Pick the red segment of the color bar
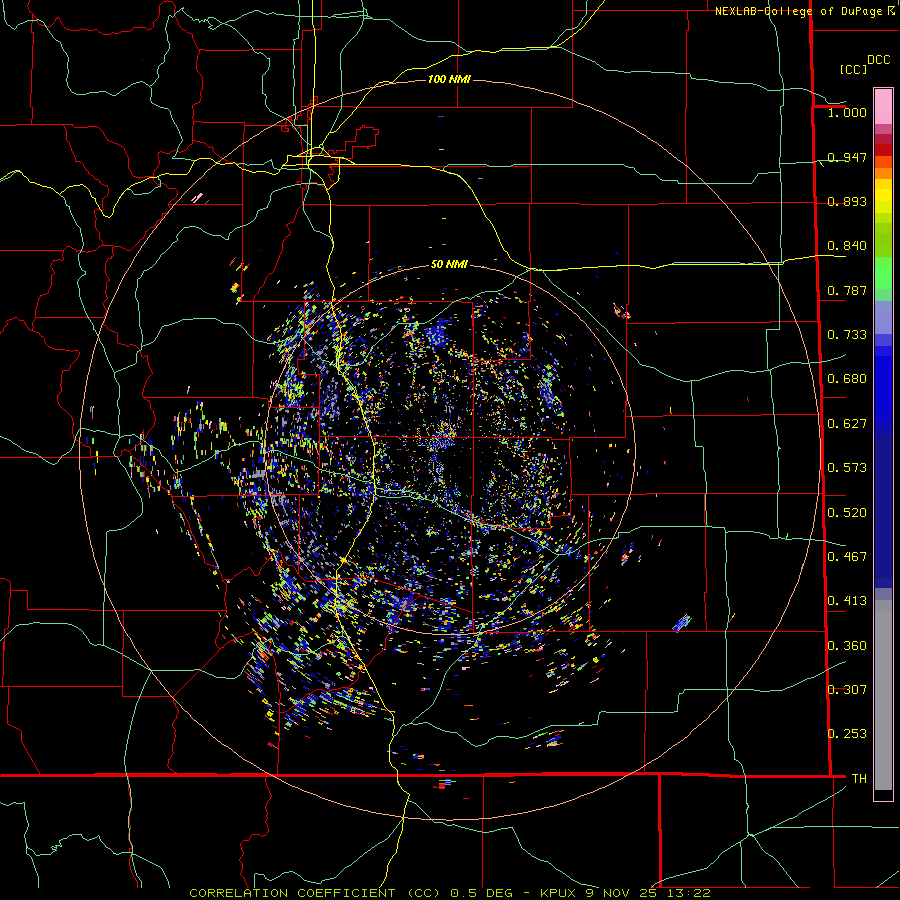This screenshot has width=900, height=900. 883,150
